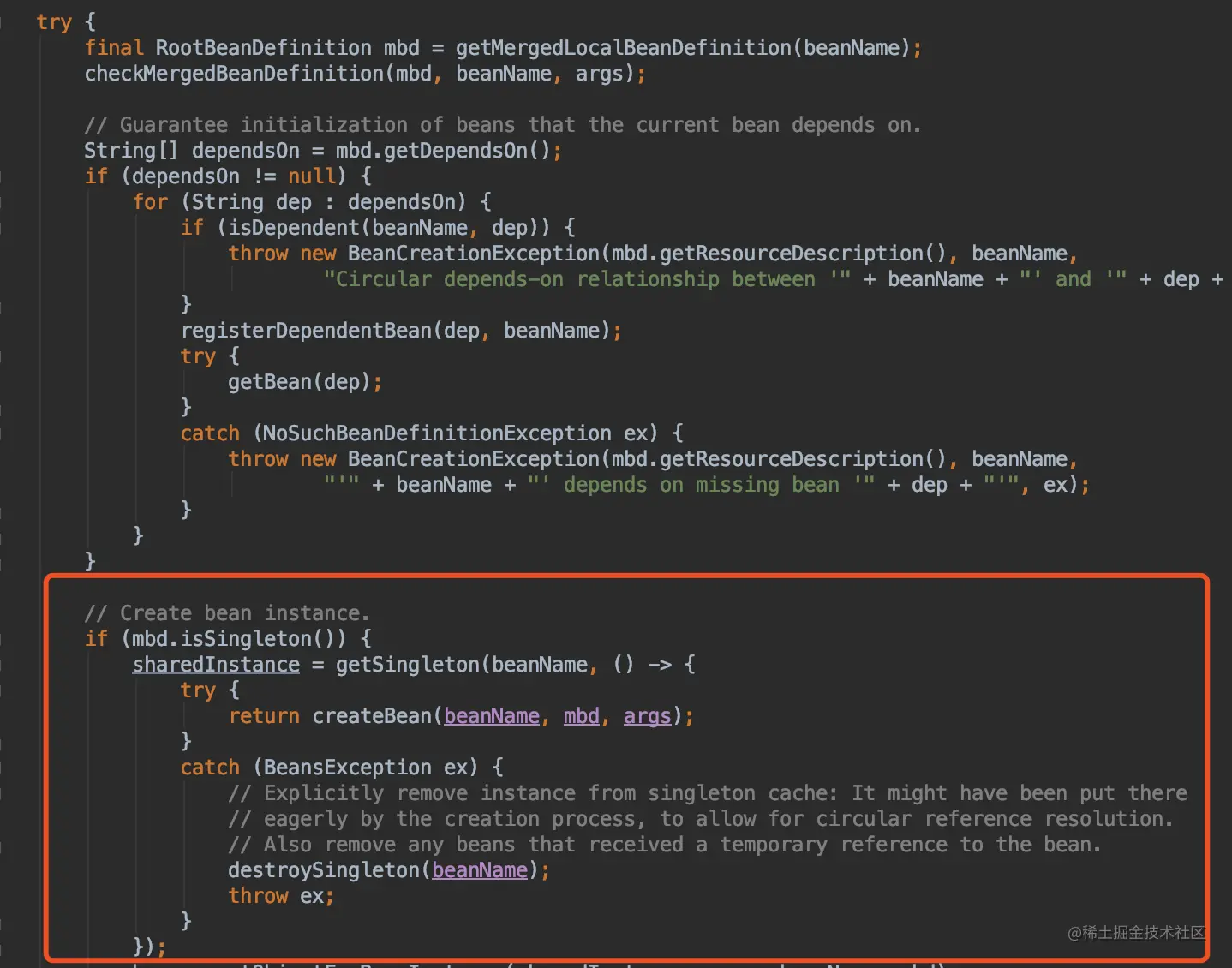The height and width of the screenshot is (968, 1232).
Task: Click the underlined sharedInstance variable
Action: (216, 665)
